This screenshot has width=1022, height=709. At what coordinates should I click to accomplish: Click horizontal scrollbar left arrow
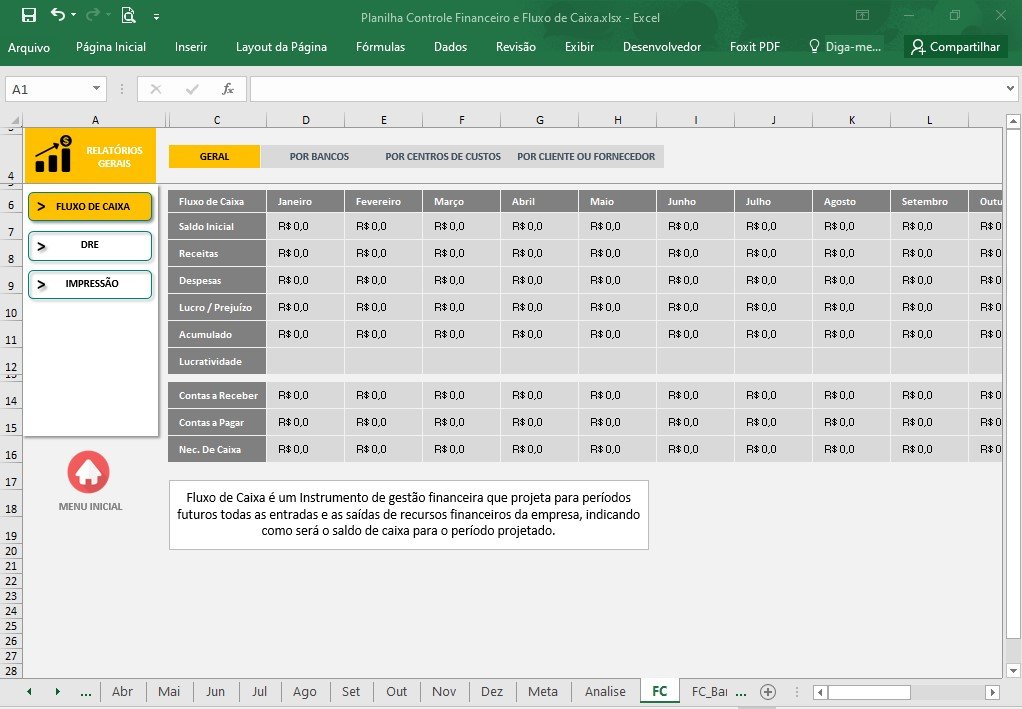[x=821, y=692]
